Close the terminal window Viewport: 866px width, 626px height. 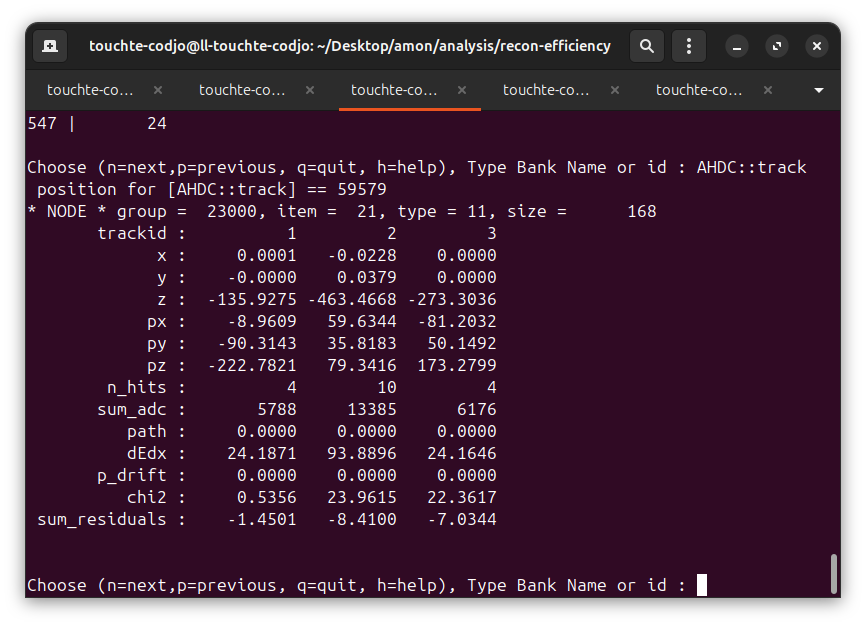[817, 46]
